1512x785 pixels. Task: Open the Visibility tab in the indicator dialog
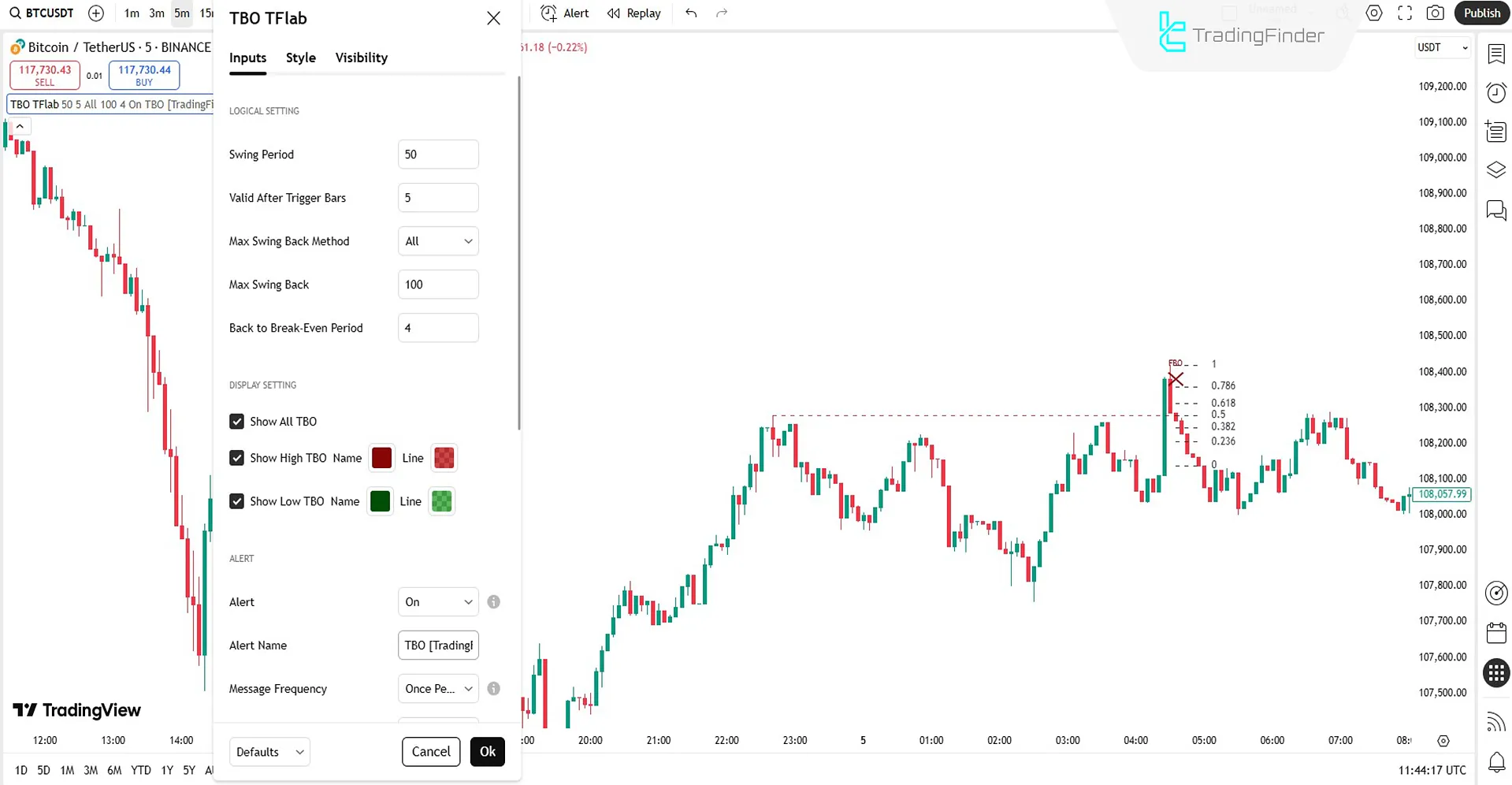click(x=361, y=57)
